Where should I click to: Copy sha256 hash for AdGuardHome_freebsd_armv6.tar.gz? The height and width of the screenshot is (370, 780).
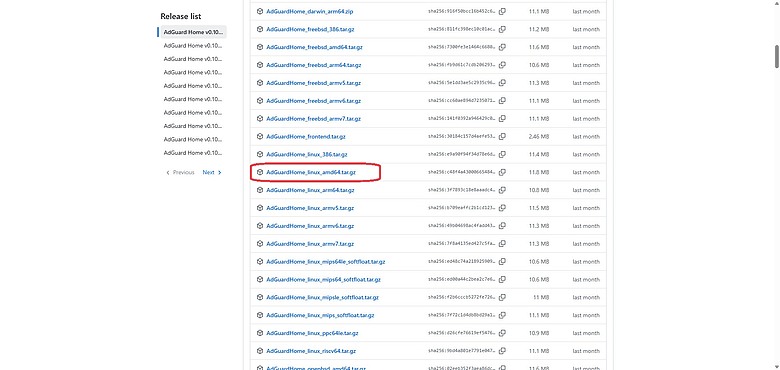click(x=502, y=101)
